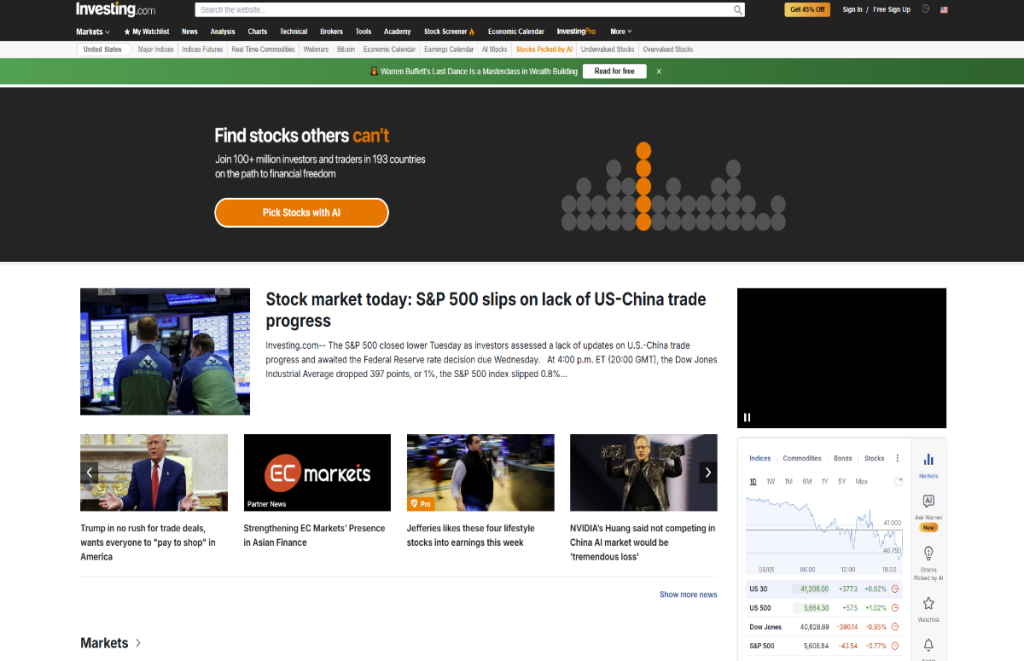Image resolution: width=1024 pixels, height=661 pixels.
Task: Open the Ask Warren AI chat icon
Action: 928,501
